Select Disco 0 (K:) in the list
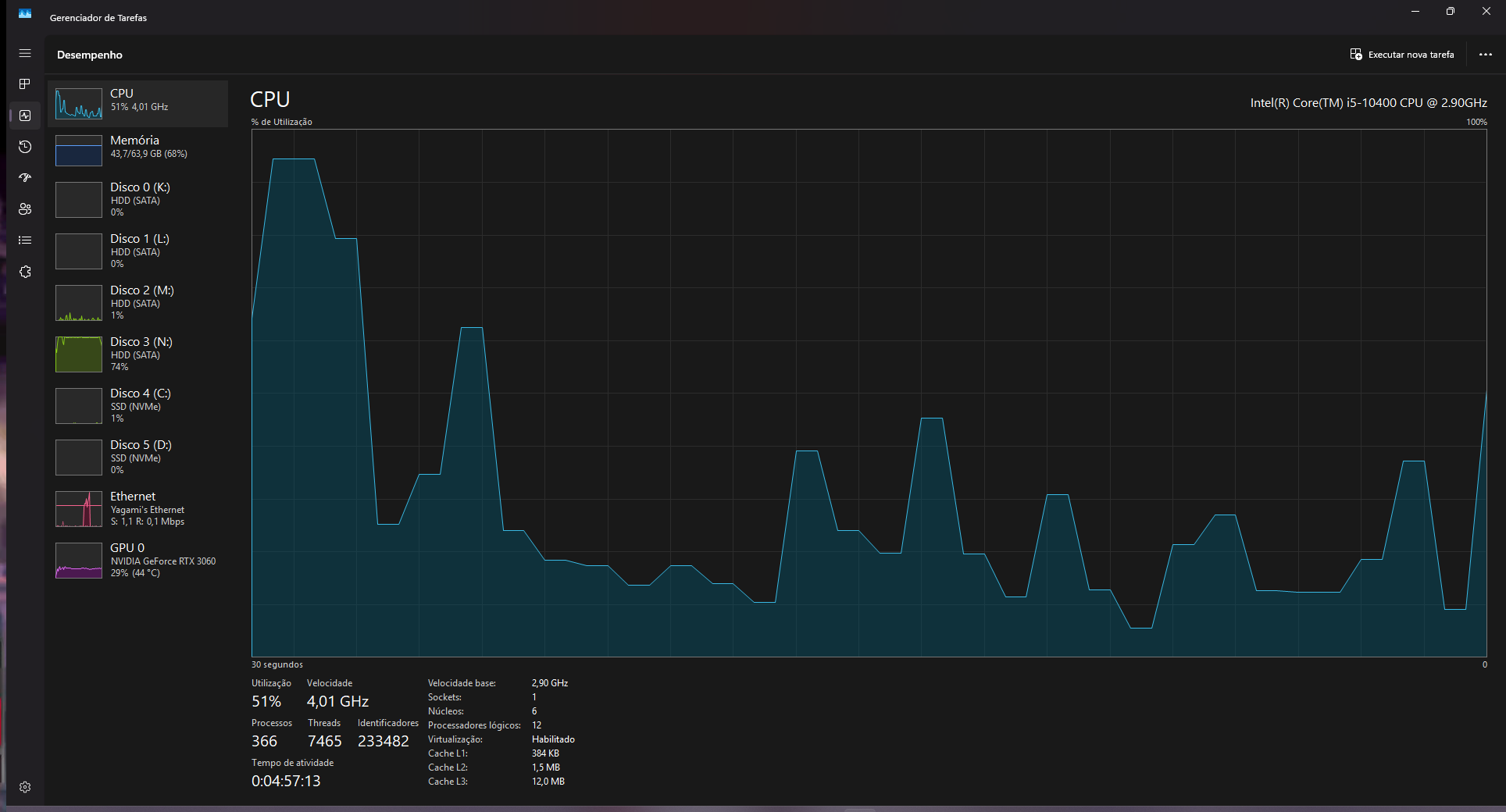This screenshot has height=812, width=1506. [138, 199]
